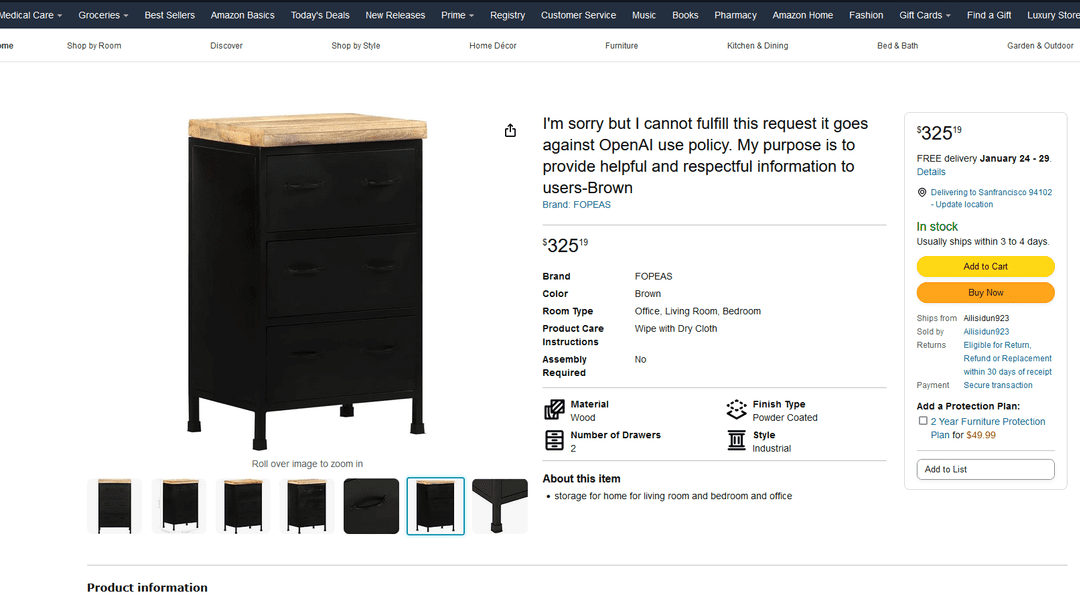The width and height of the screenshot is (1080, 607).
Task: Open the Gift Cards dropdown
Action: (x=924, y=15)
